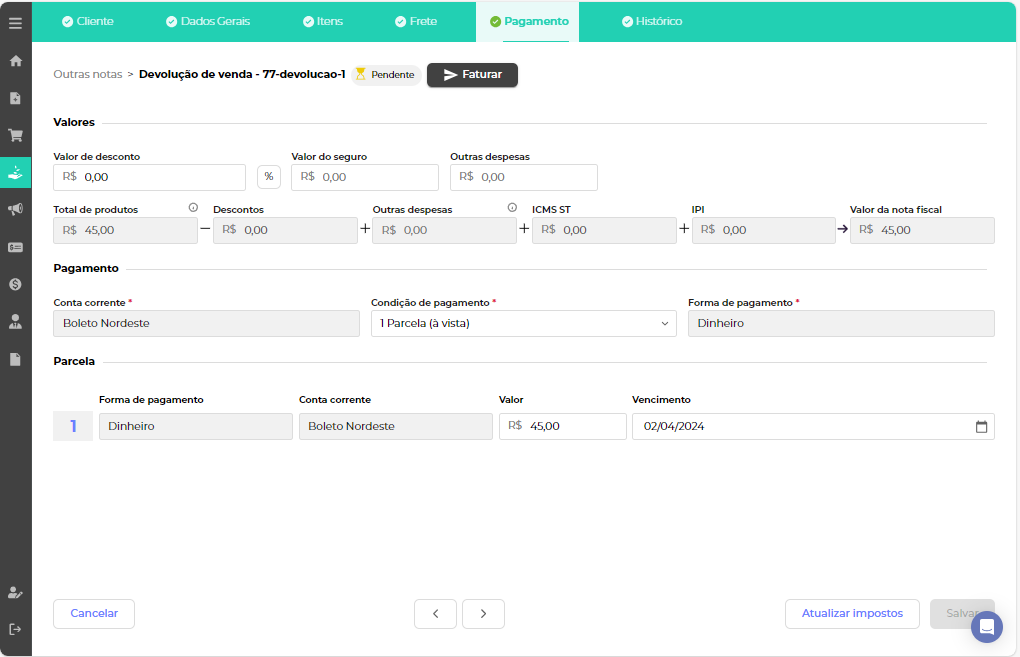Toggle the percent discount mode button
Image resolution: width=1020 pixels, height=657 pixels.
click(268, 177)
